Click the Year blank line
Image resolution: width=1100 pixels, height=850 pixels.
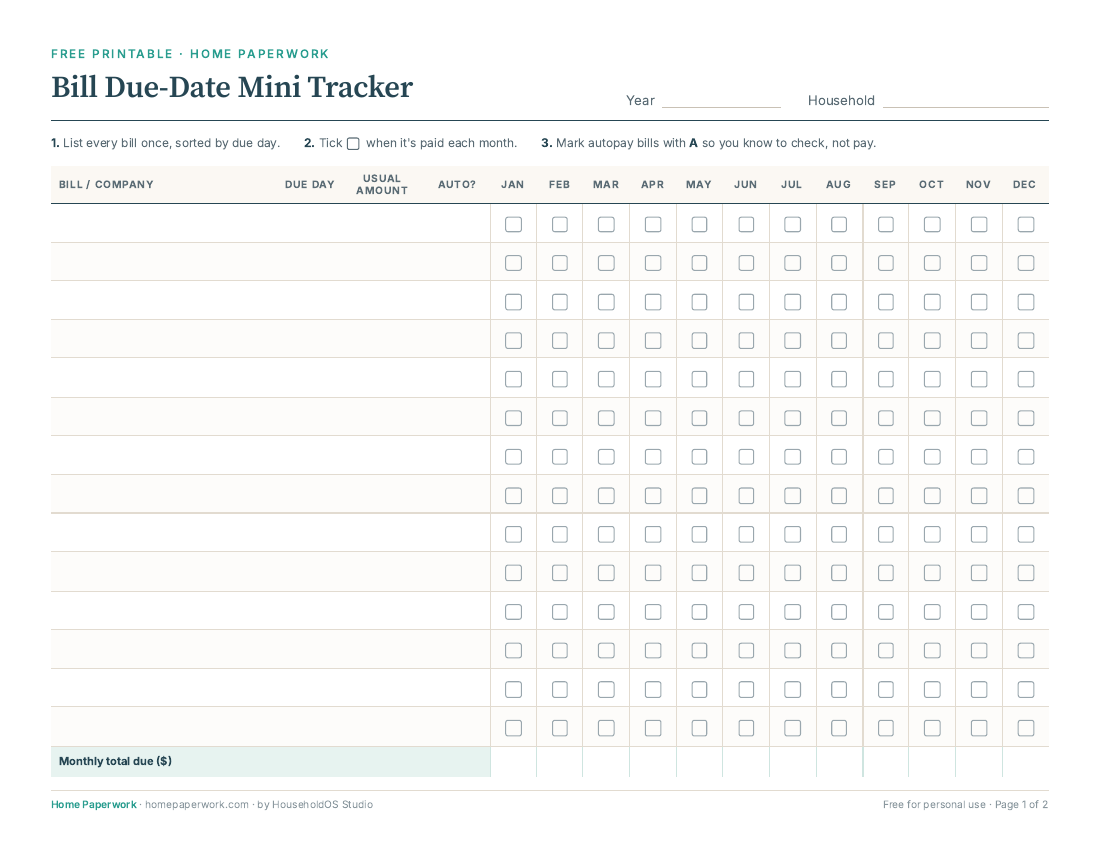721,102
